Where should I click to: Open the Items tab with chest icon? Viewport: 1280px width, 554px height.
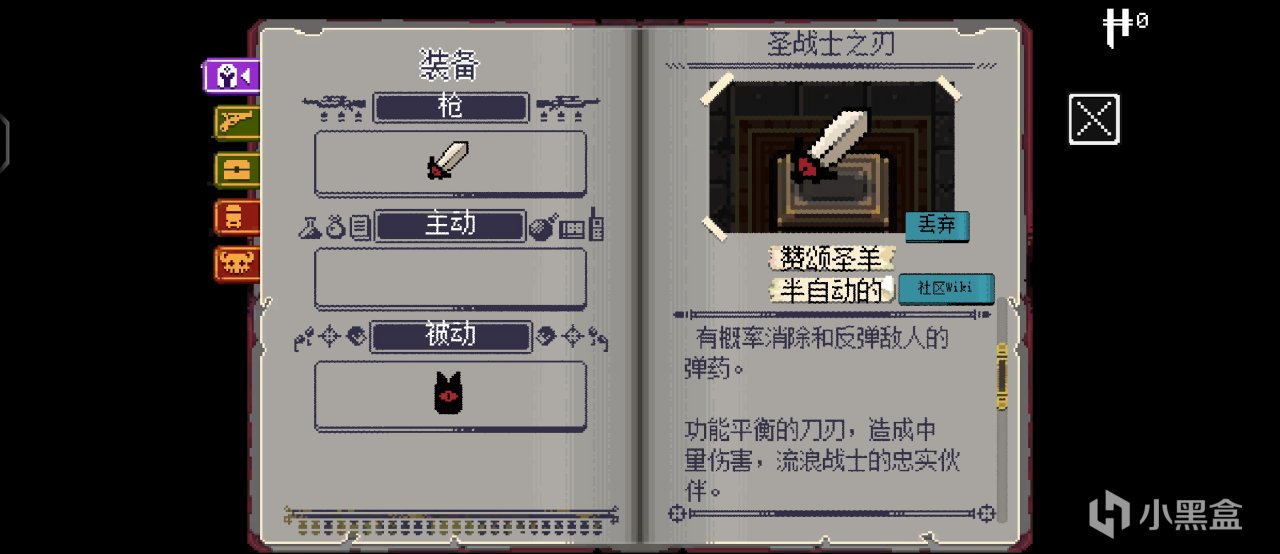tap(237, 170)
